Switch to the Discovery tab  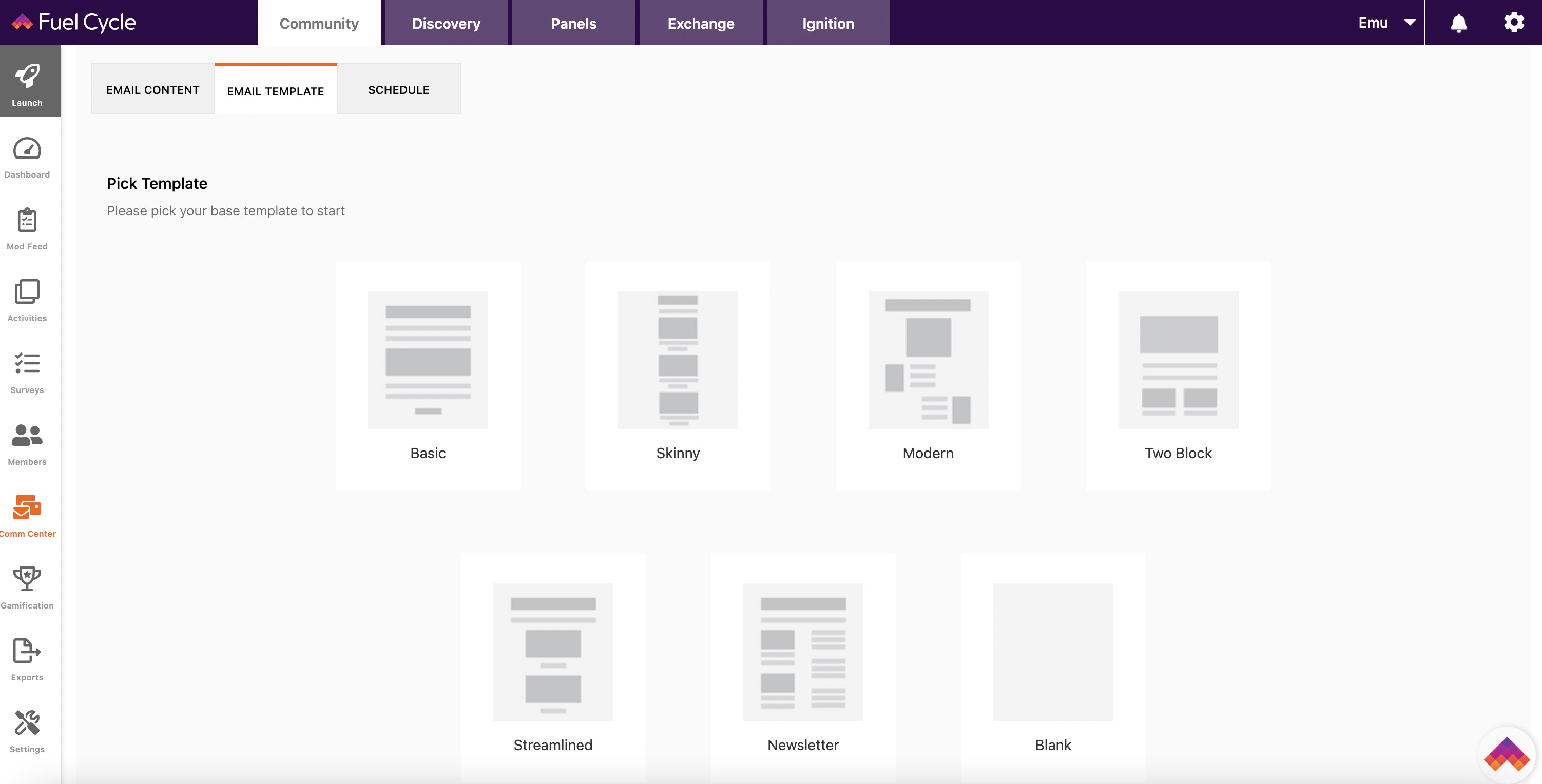446,23
